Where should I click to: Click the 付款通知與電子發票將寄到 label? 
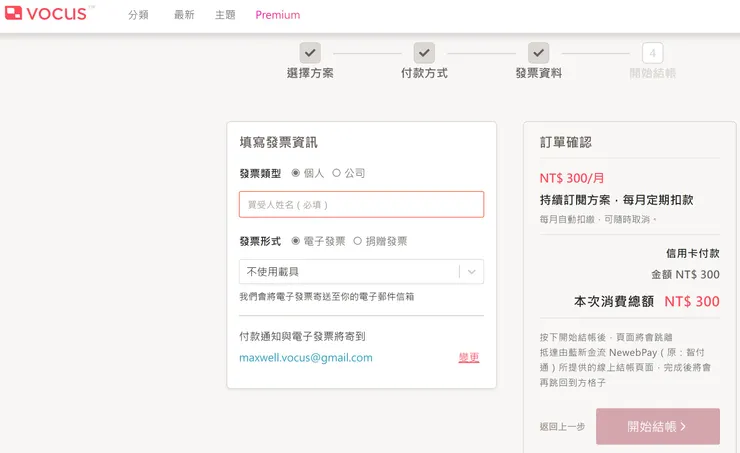point(303,336)
